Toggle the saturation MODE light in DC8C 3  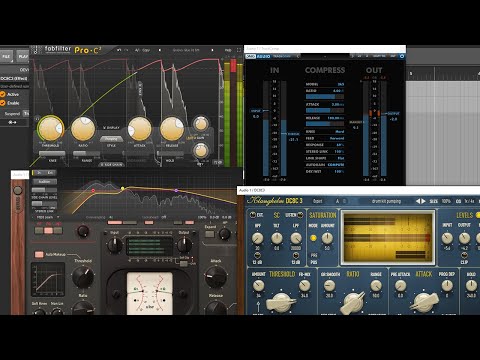point(313,238)
